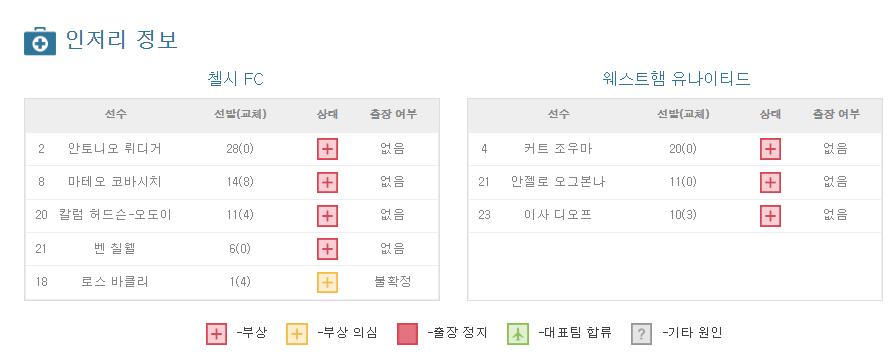895x360 pixels.
Task: Click red cross icon in 벤 칠웰 row
Action: pos(327,249)
